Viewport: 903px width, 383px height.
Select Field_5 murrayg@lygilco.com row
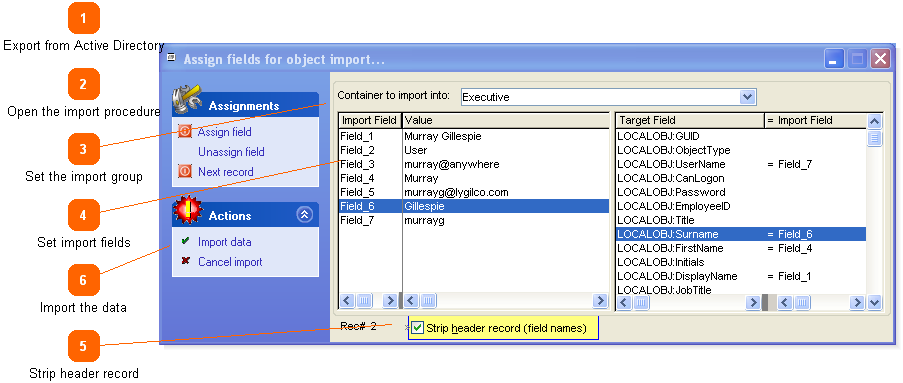point(473,192)
